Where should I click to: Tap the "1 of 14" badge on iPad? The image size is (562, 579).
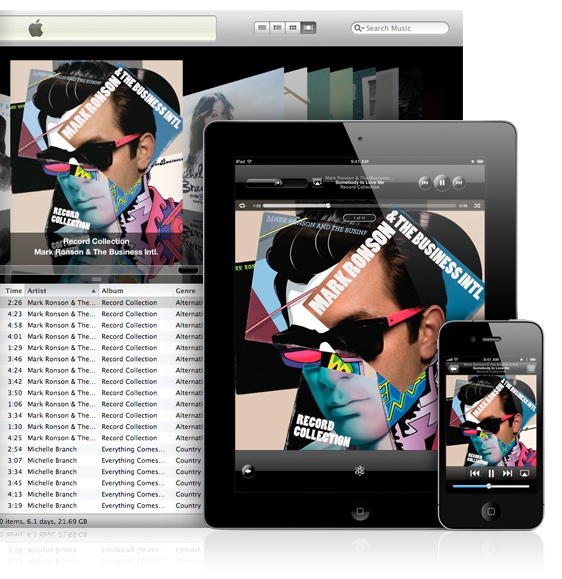point(360,218)
